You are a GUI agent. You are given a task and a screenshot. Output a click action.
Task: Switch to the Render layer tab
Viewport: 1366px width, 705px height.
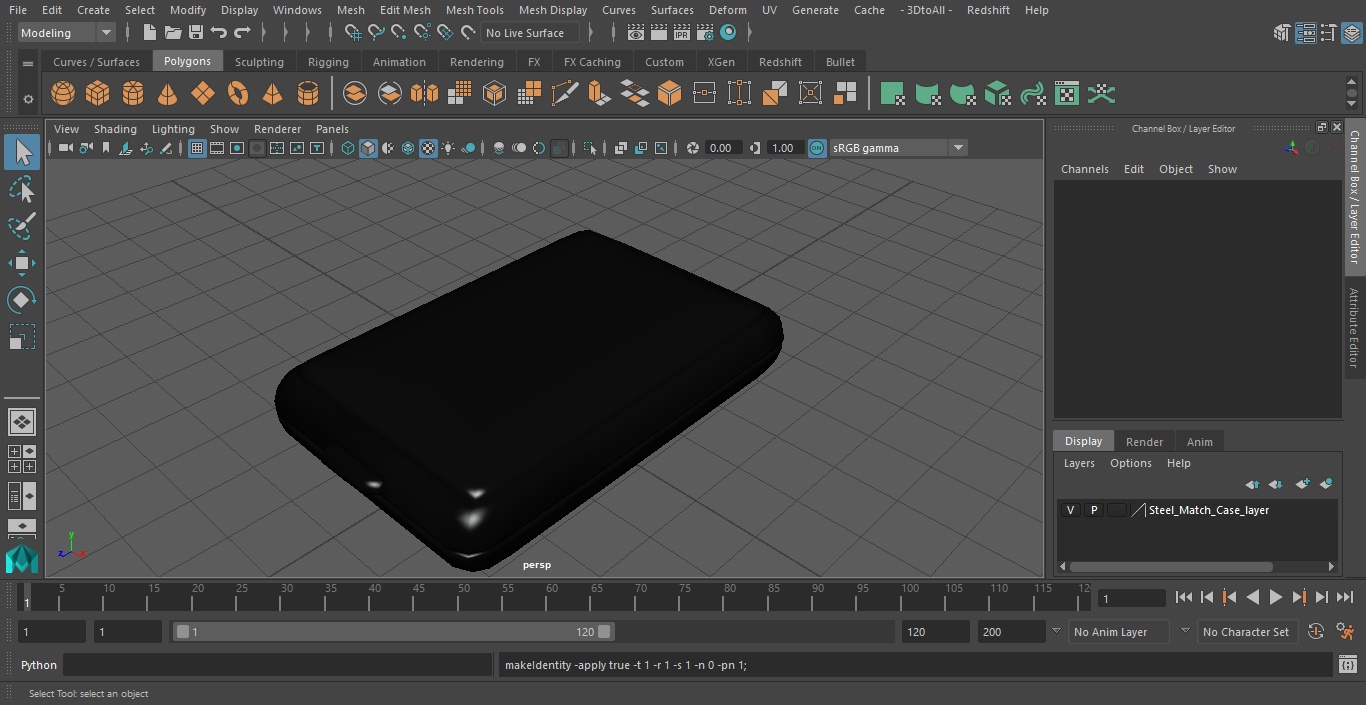point(1144,442)
